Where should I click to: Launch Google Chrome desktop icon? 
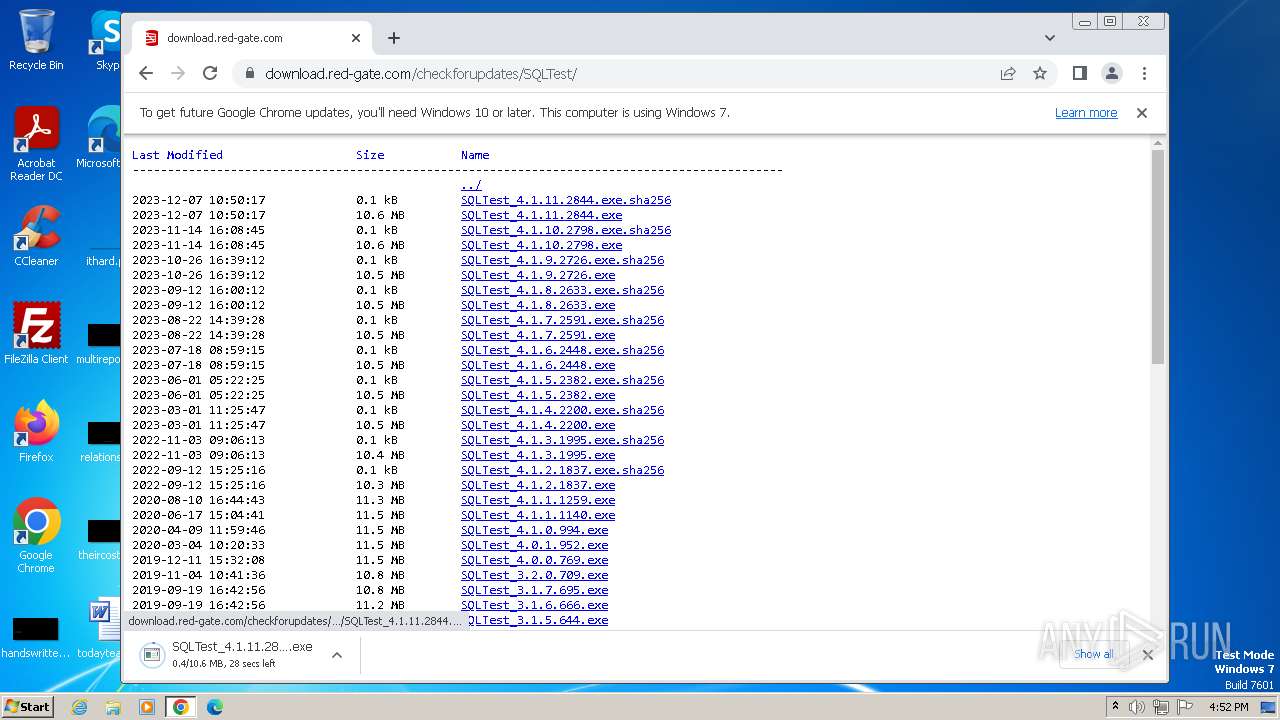[x=36, y=536]
